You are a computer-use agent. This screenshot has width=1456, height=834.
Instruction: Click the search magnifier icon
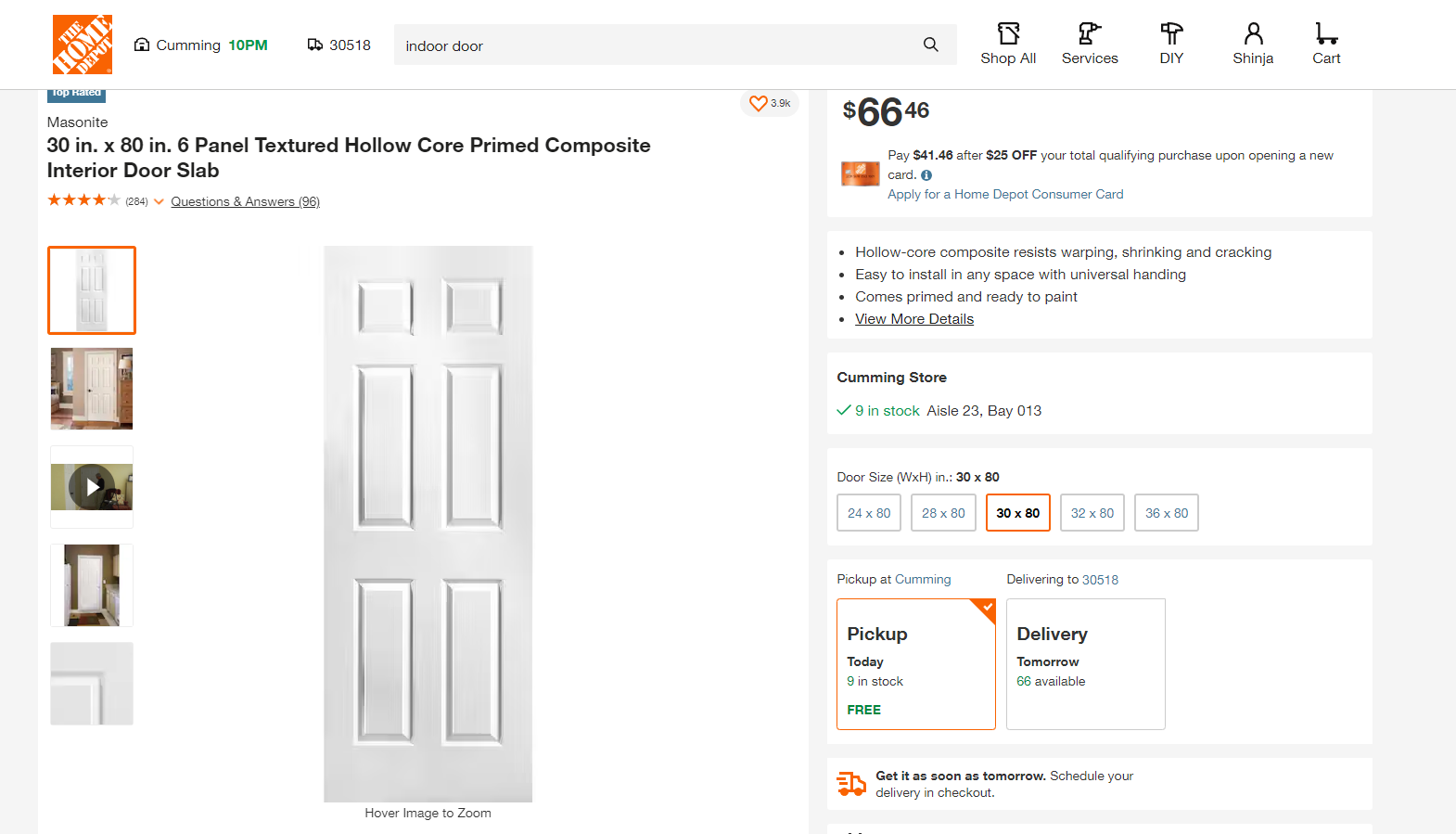pos(930,45)
